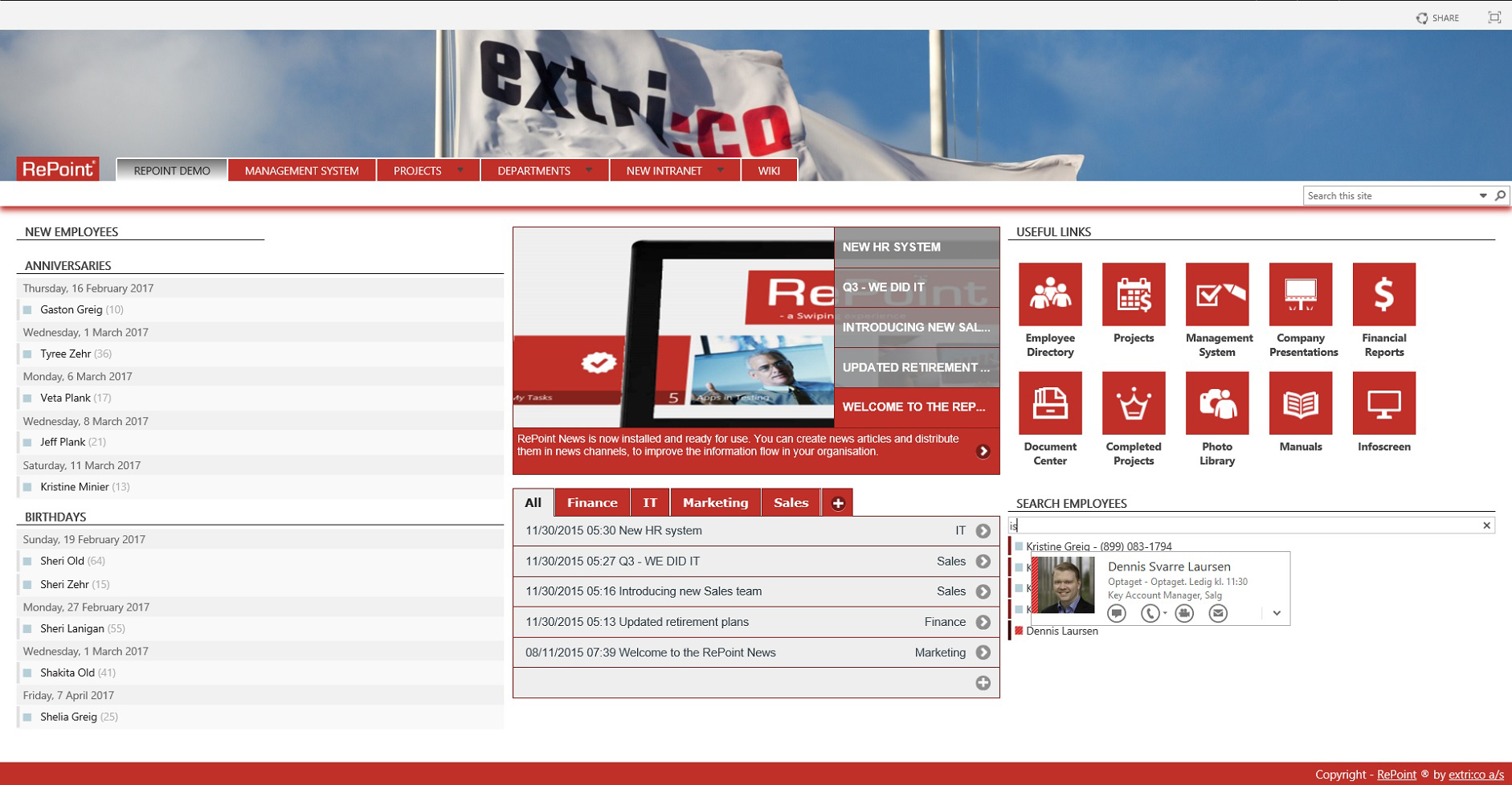Select NEW HR SYSTEM slider headline
This screenshot has width=1512, height=785.
[917, 247]
